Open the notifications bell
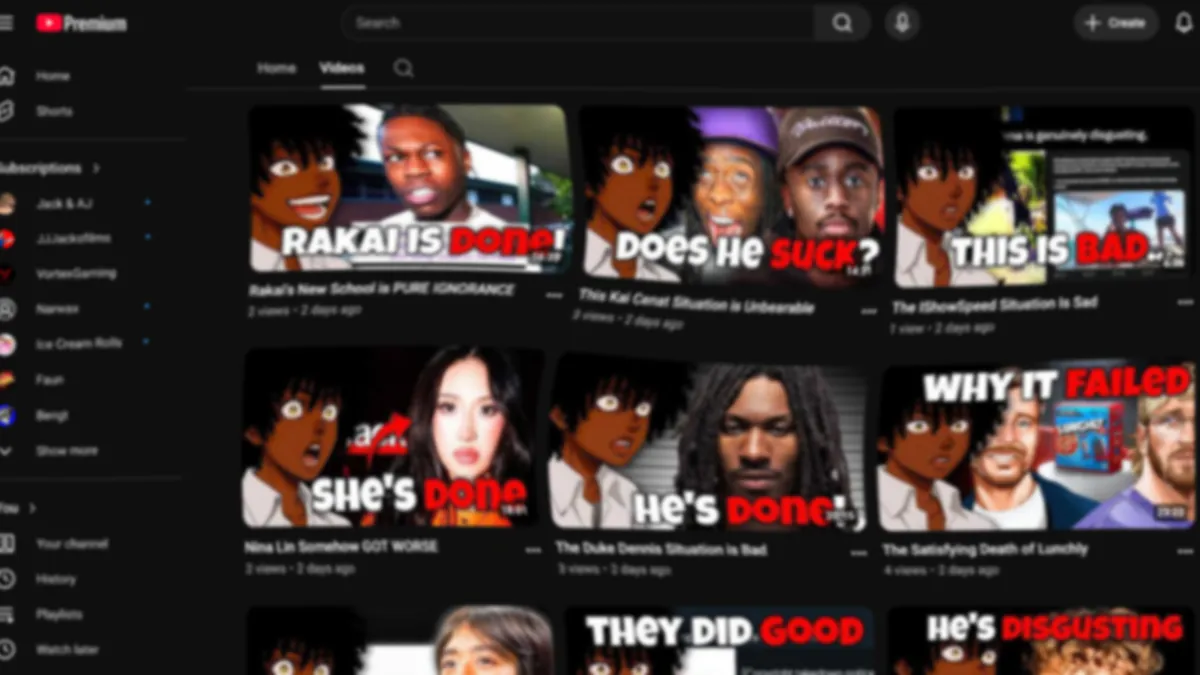The image size is (1200, 675). pos(1184,23)
